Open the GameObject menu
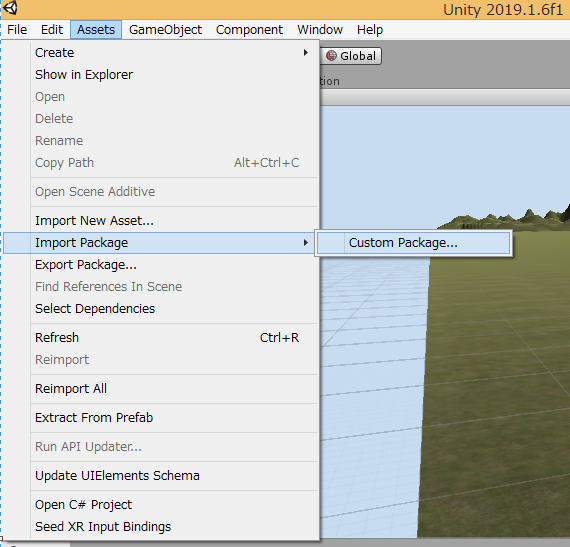Screen dimensions: 570x547 [165, 29]
